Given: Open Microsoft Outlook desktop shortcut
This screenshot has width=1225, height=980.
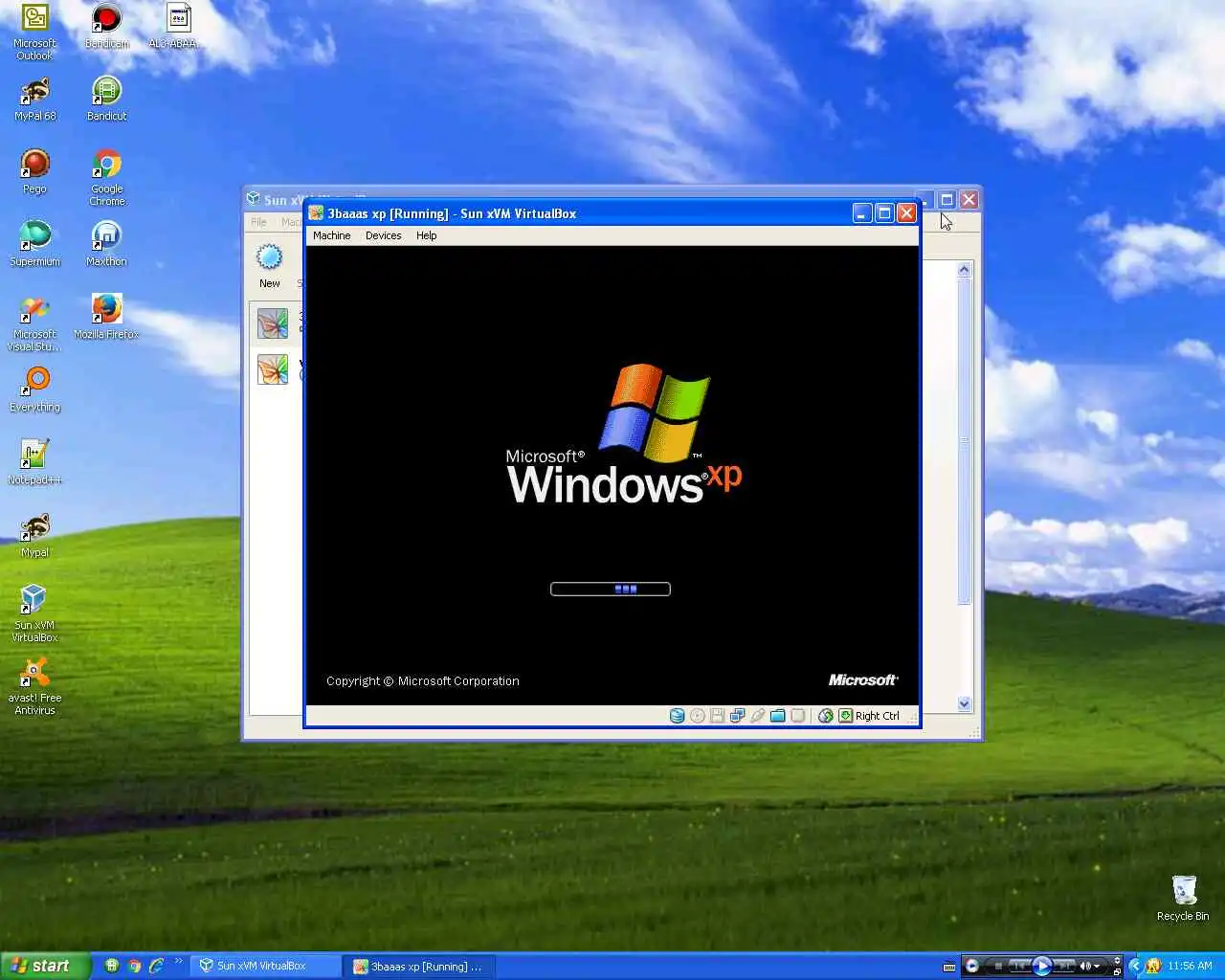Looking at the screenshot, I should pyautogui.click(x=35, y=33).
